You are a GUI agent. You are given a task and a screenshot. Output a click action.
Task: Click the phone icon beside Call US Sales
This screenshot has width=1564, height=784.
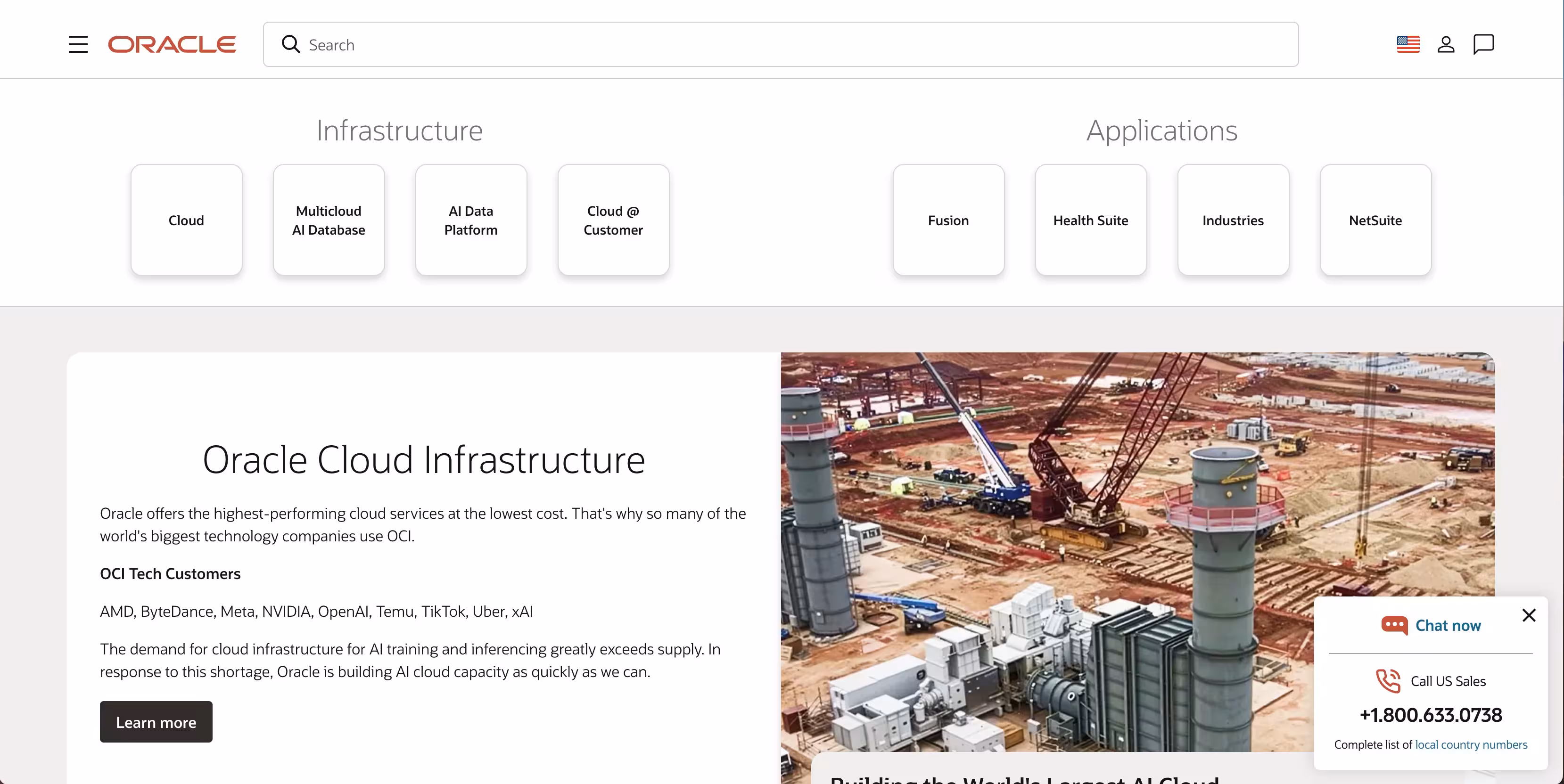pos(1388,681)
